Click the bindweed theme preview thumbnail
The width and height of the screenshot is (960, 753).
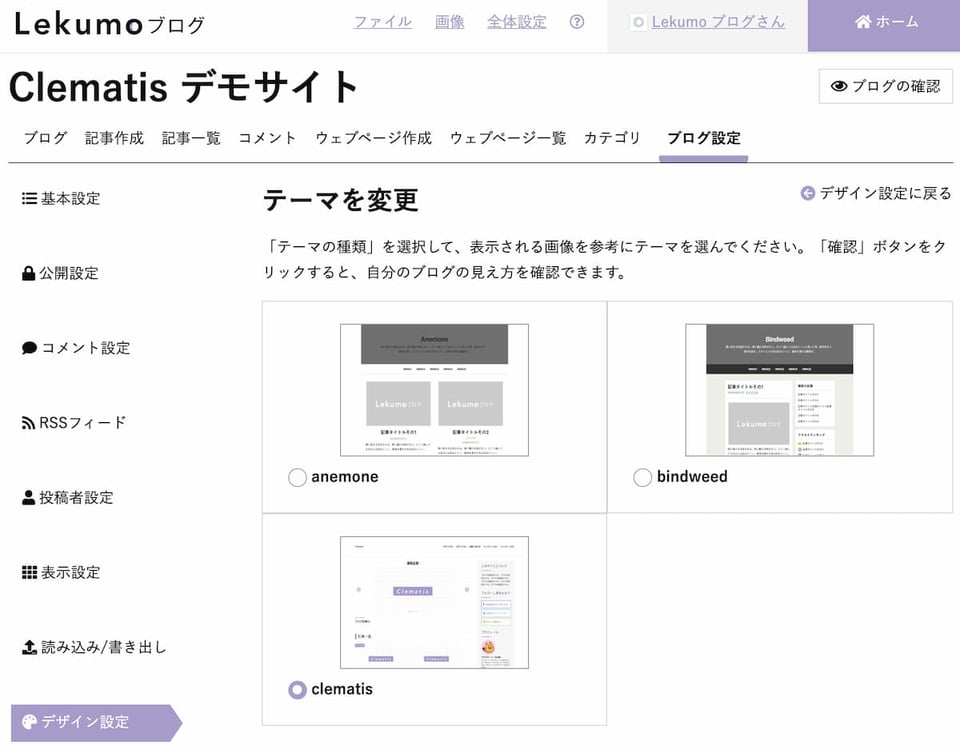point(779,390)
